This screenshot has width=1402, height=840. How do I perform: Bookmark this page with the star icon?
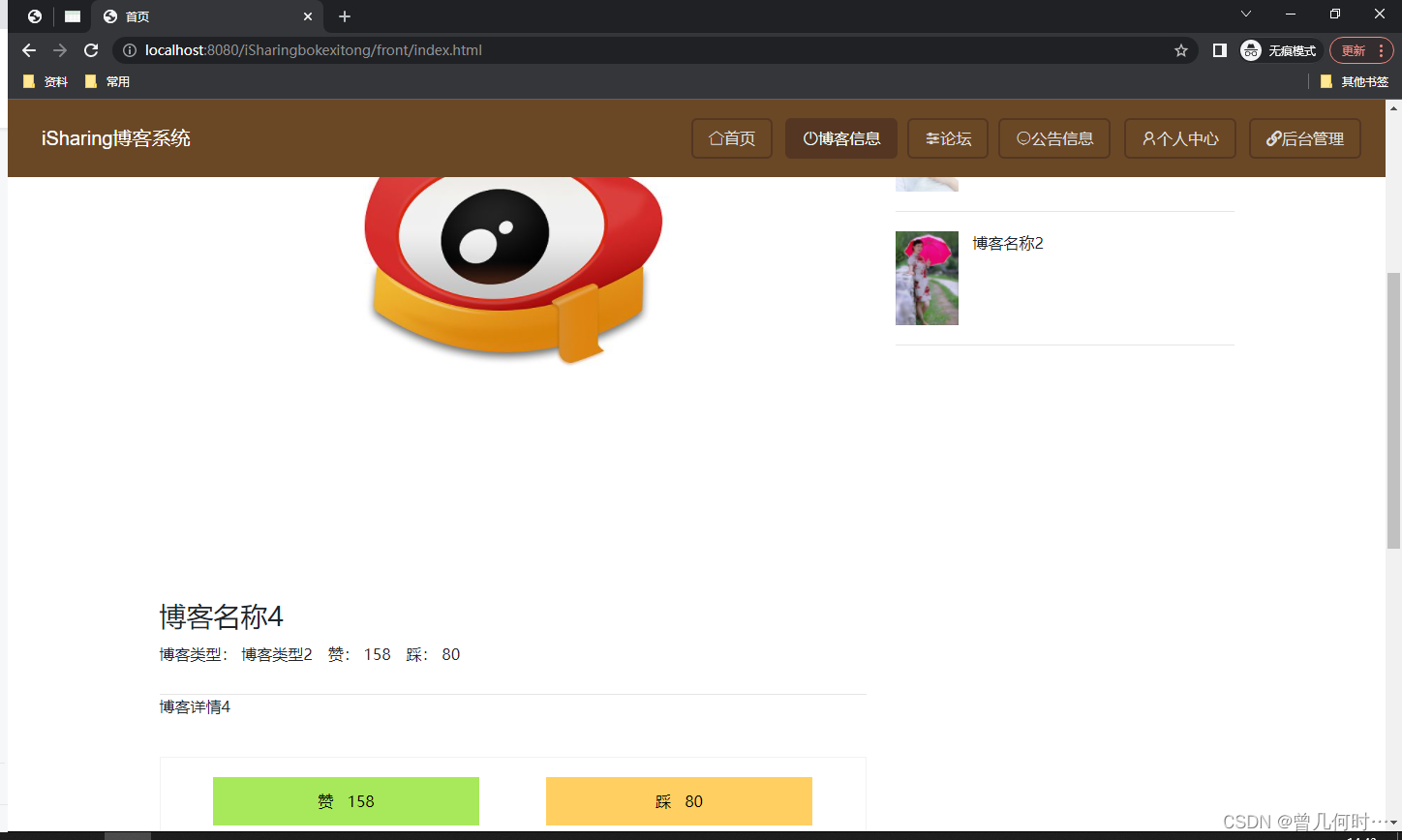[x=1181, y=50]
